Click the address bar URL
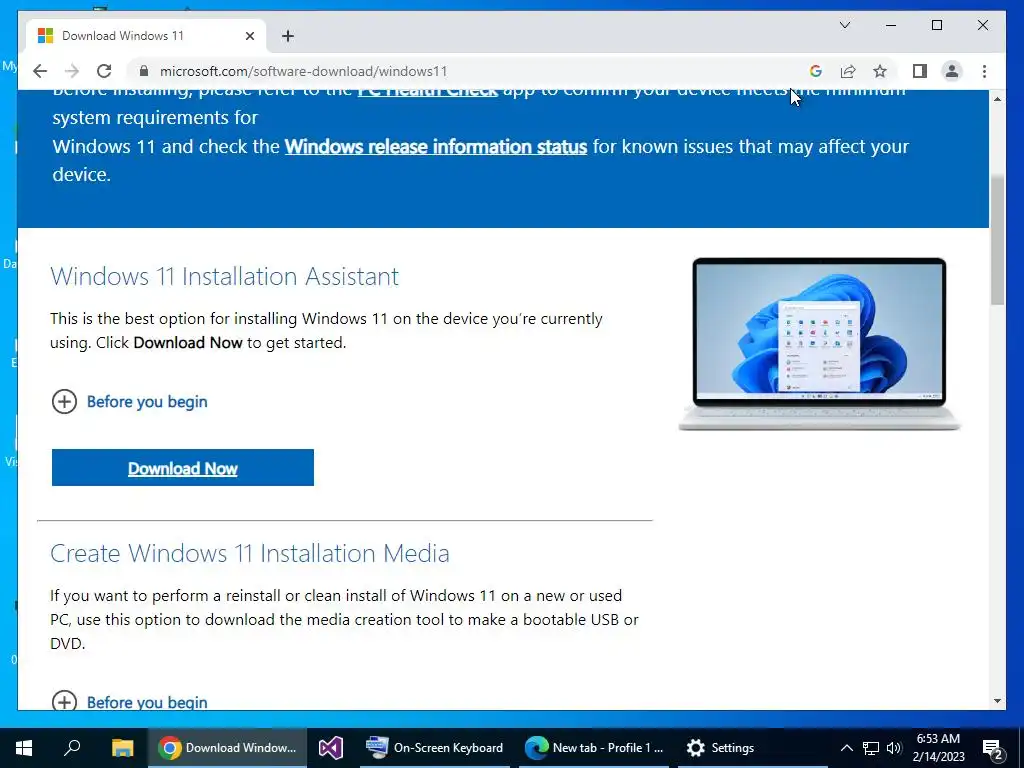Image resolution: width=1024 pixels, height=768 pixels. 304,71
